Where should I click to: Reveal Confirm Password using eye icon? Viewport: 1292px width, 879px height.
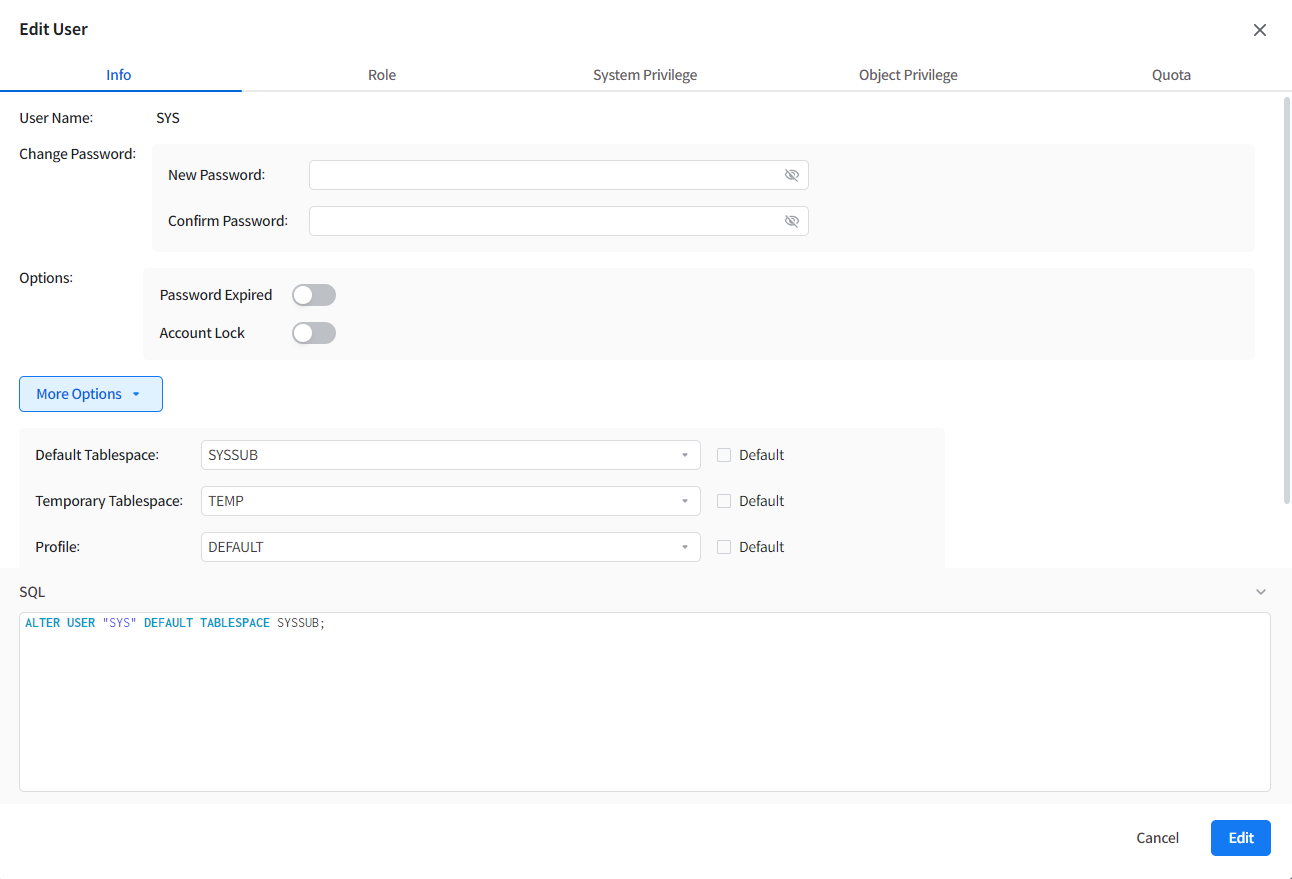click(x=791, y=221)
